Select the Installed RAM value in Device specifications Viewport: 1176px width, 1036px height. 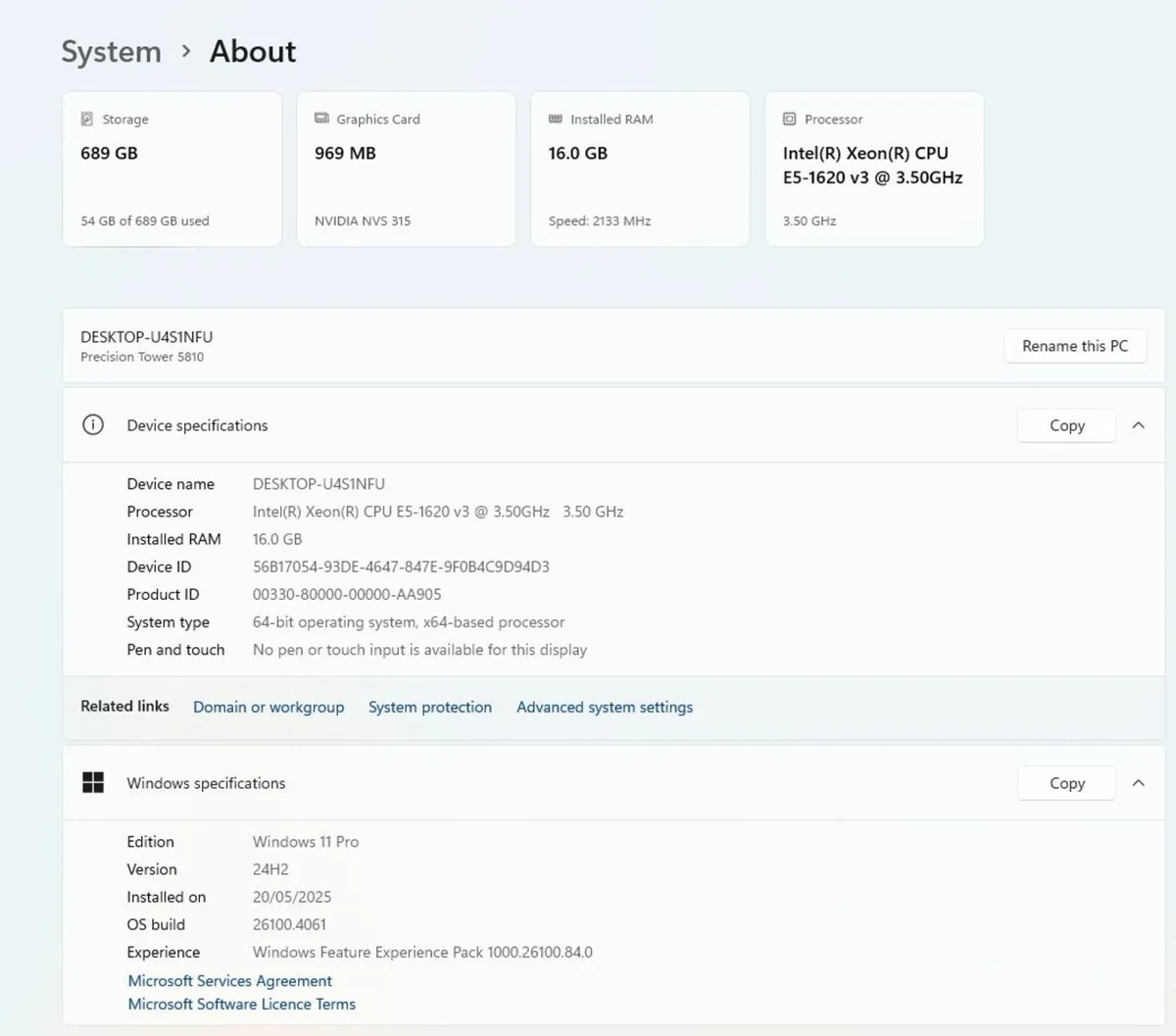277,539
